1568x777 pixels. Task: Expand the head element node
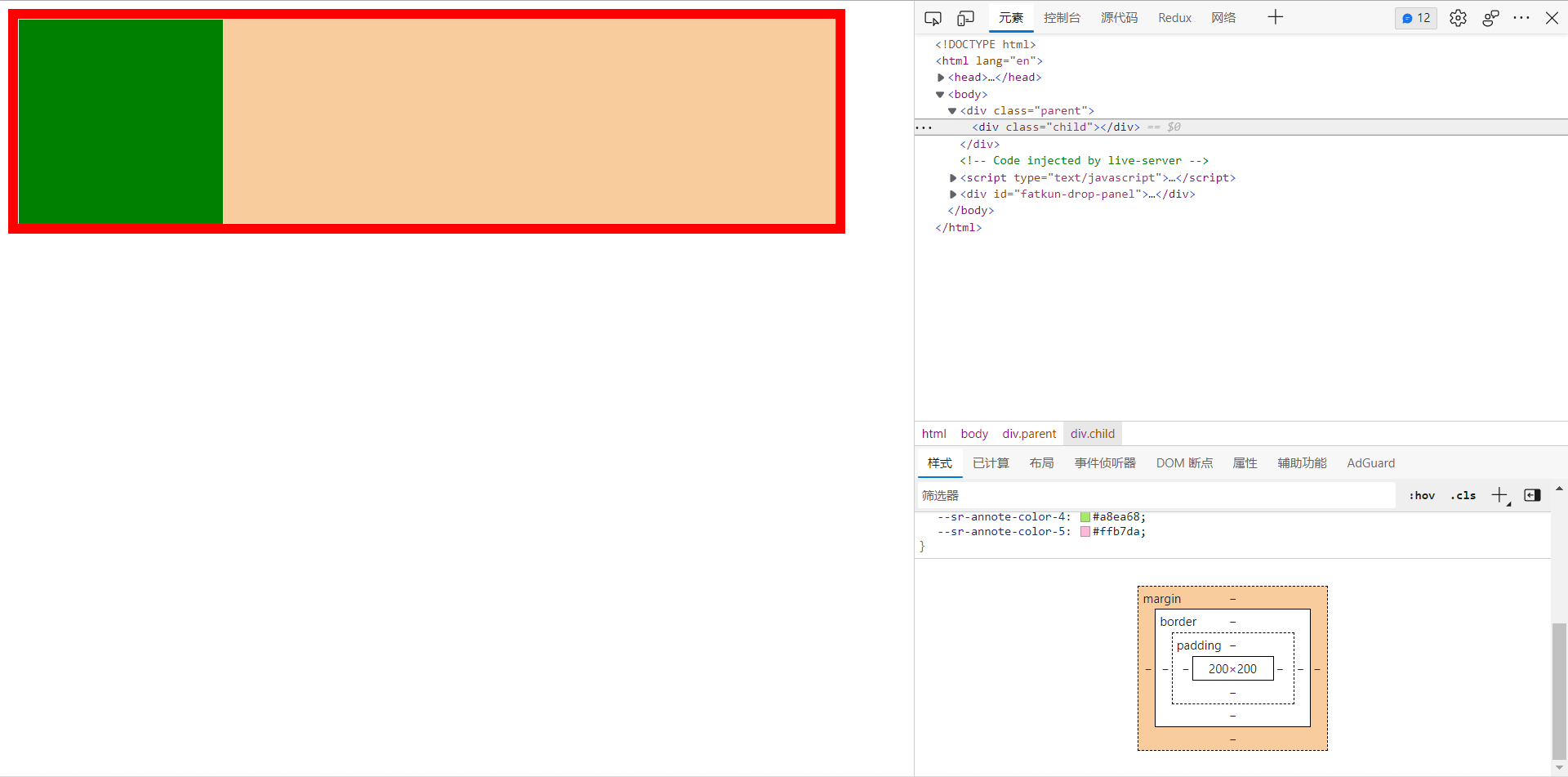click(x=941, y=78)
